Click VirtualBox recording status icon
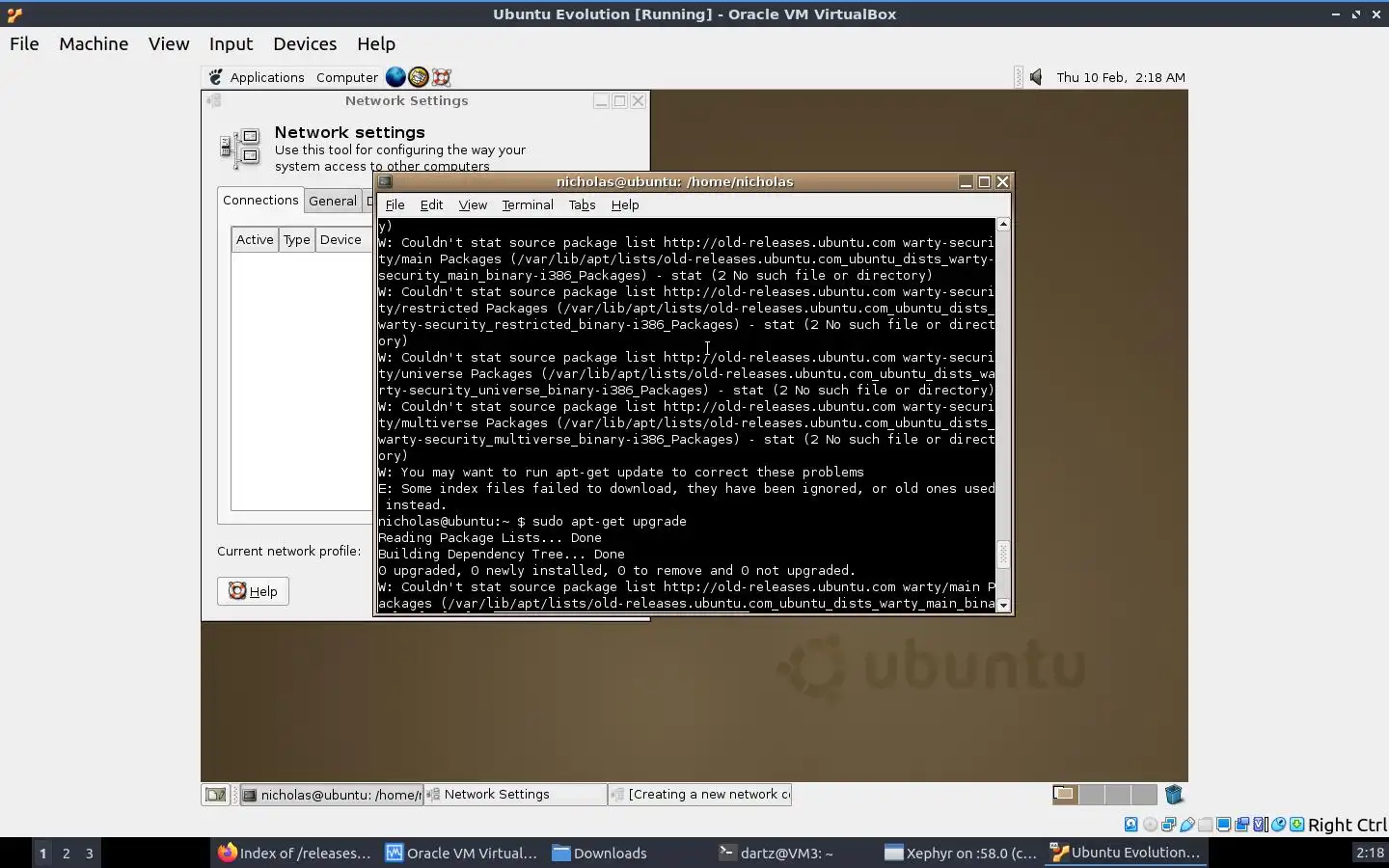The image size is (1389, 868). point(1241,825)
